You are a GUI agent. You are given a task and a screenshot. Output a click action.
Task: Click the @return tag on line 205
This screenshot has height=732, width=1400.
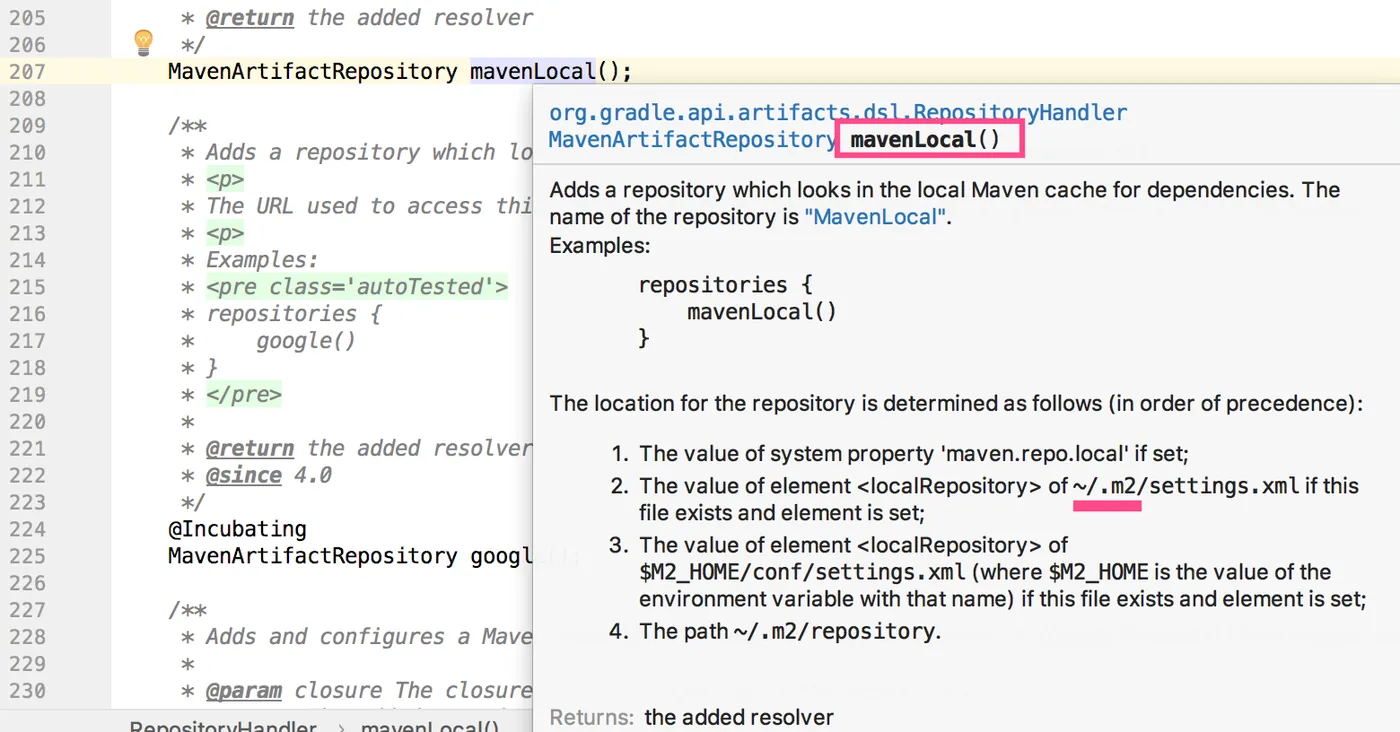250,18
